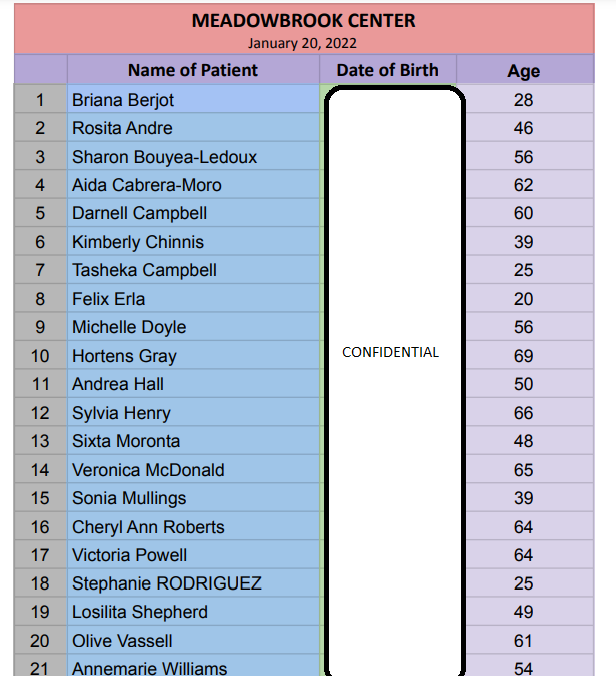Click the Age column header
Image resolution: width=616 pixels, height=676 pixels.
coord(524,70)
